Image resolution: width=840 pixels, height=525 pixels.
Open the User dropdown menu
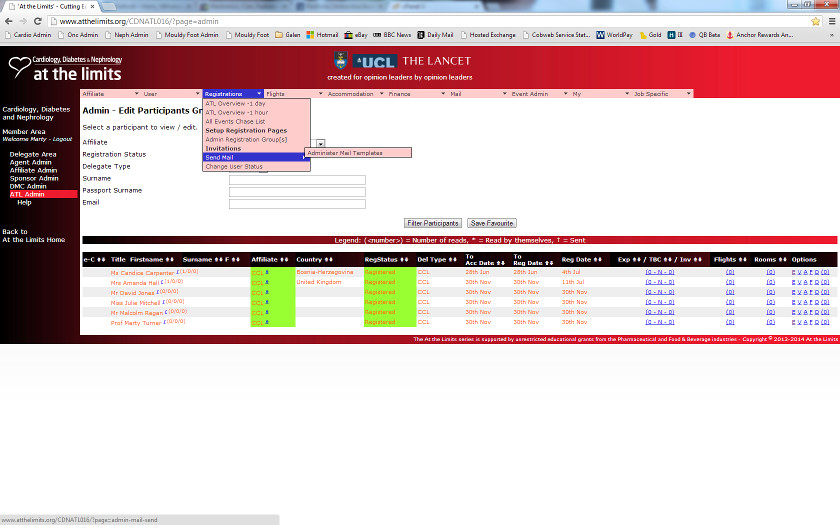pos(171,94)
